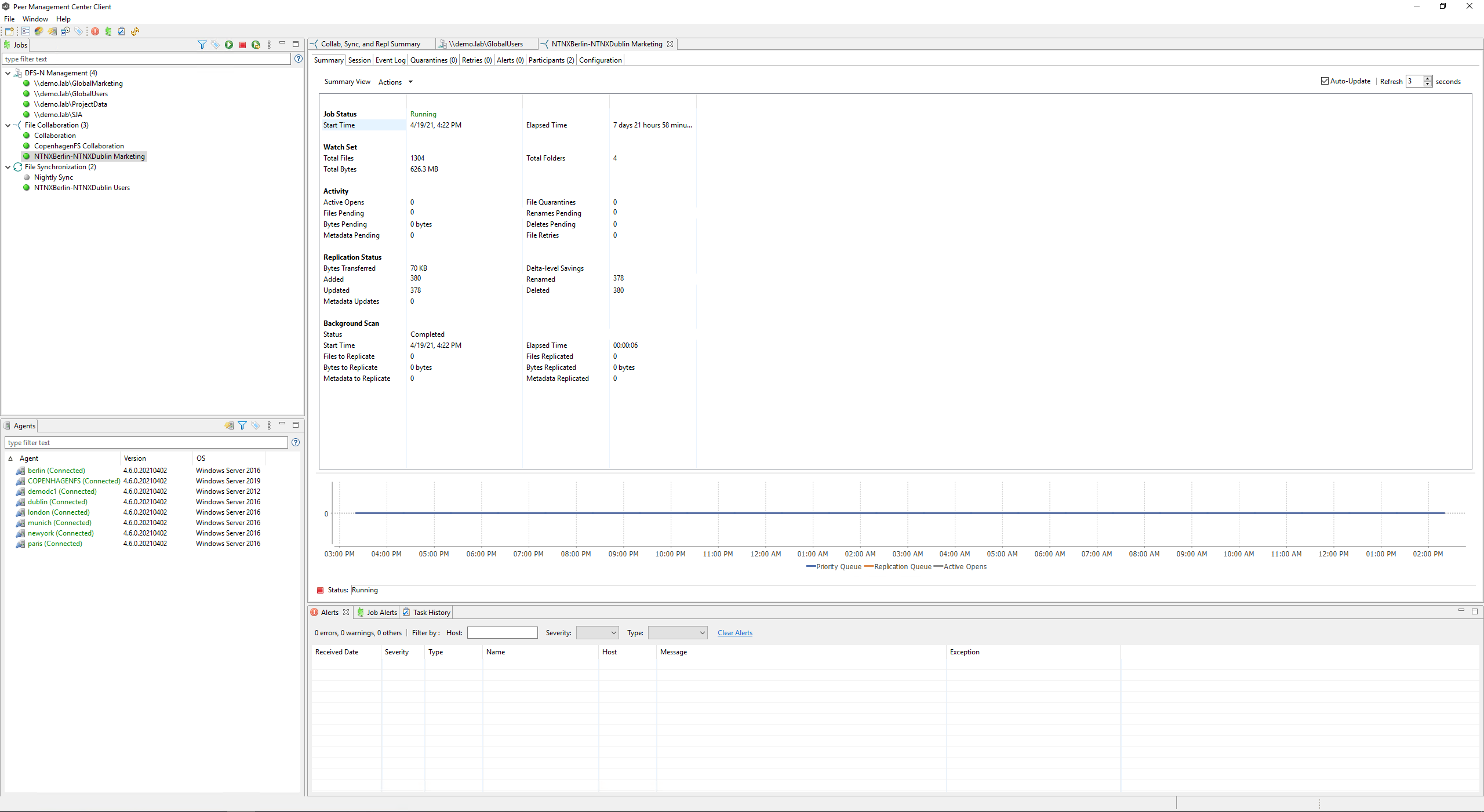
Task: Click the Clear Alerts link
Action: [734, 633]
